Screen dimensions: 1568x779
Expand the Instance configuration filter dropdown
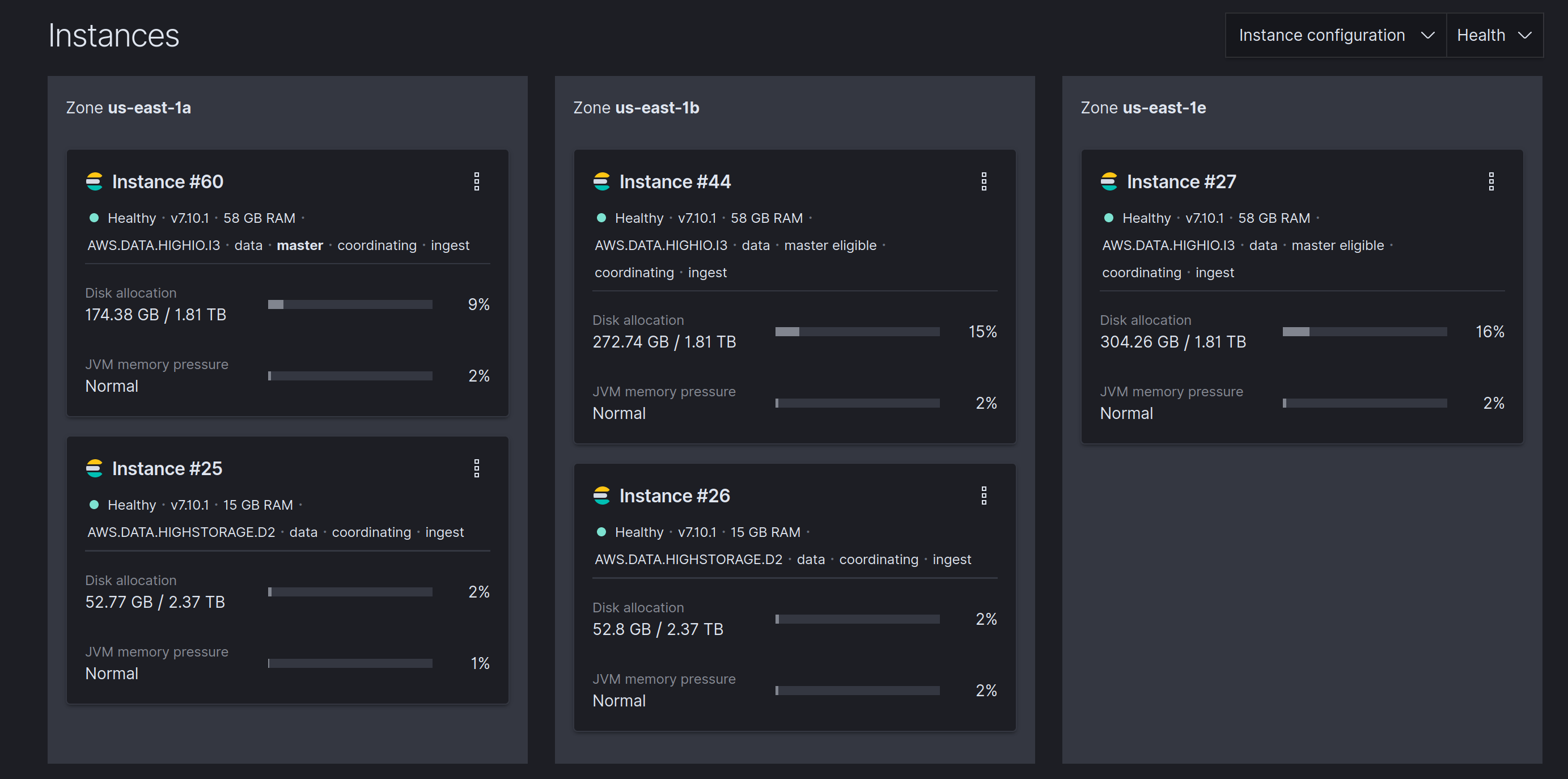point(1336,35)
